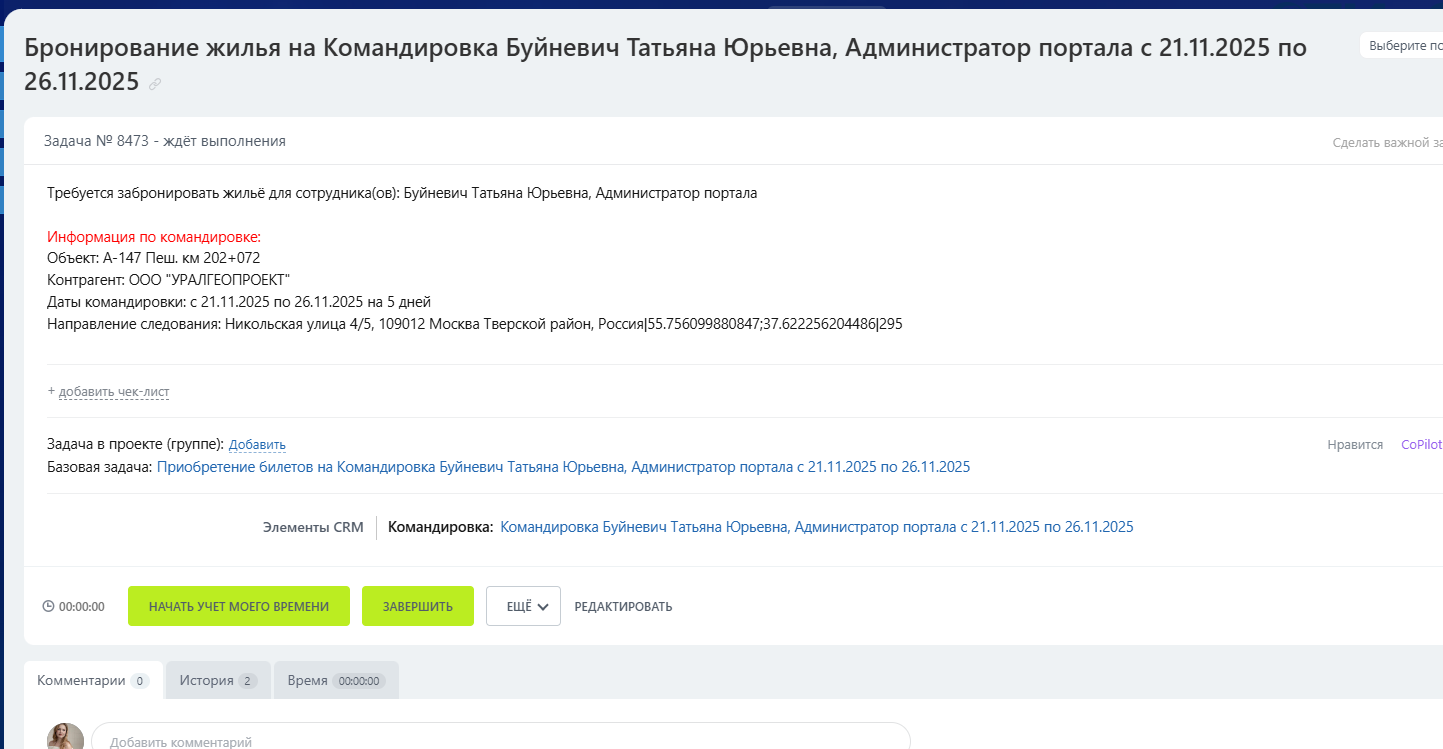Copy task link using chain icon beside title
1443x749 pixels.
[154, 84]
